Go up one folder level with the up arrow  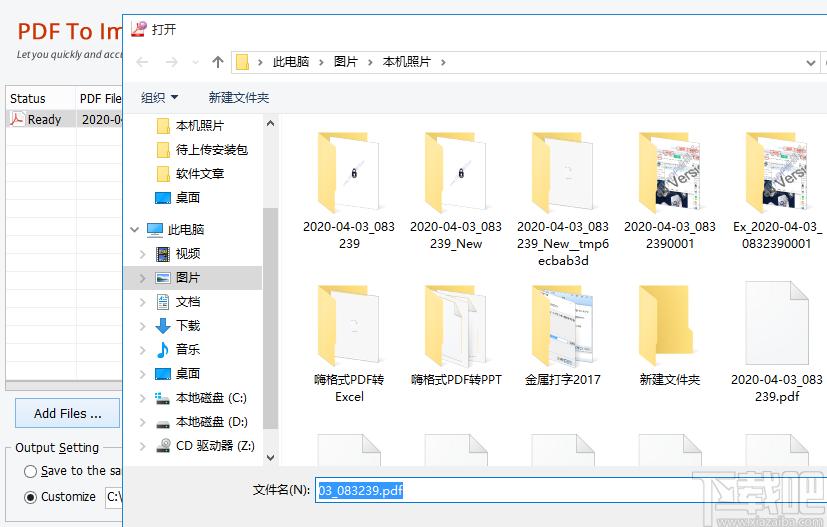(218, 62)
